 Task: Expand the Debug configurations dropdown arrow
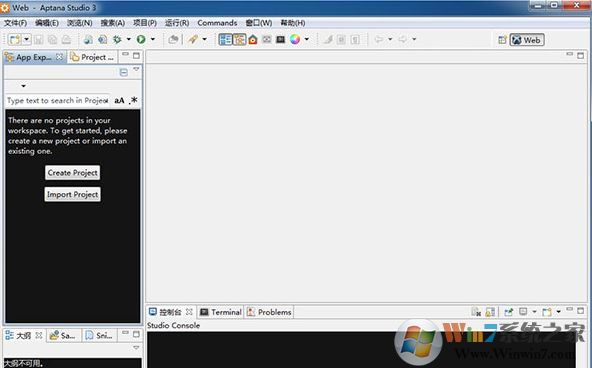128,39
